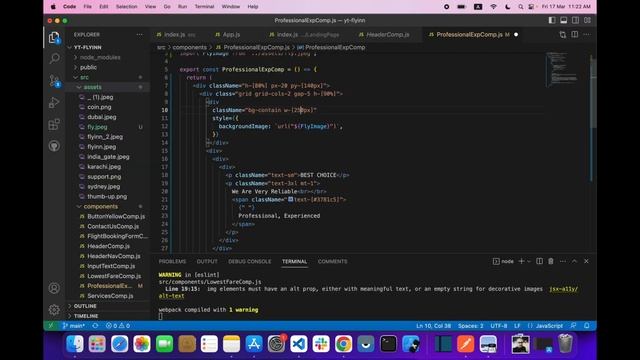Click the synchronize changes icon in status bar
Image resolution: width=640 pixels, height=360 pixels.
point(95,326)
